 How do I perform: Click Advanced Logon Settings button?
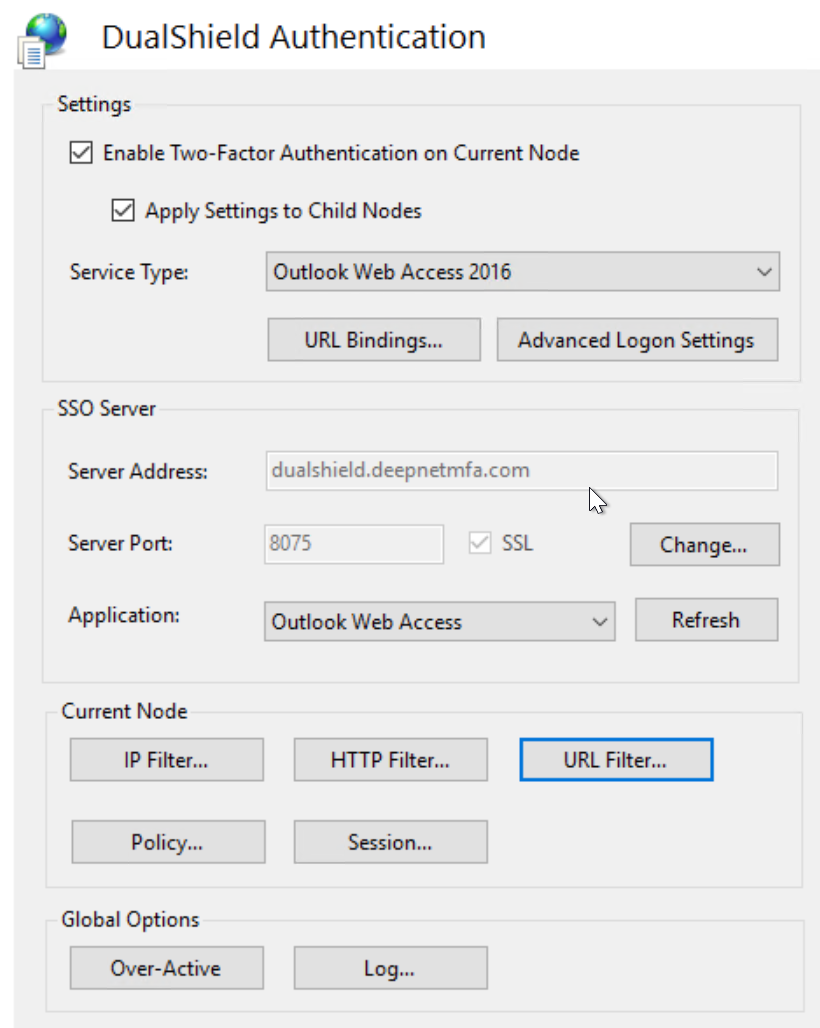(x=636, y=340)
